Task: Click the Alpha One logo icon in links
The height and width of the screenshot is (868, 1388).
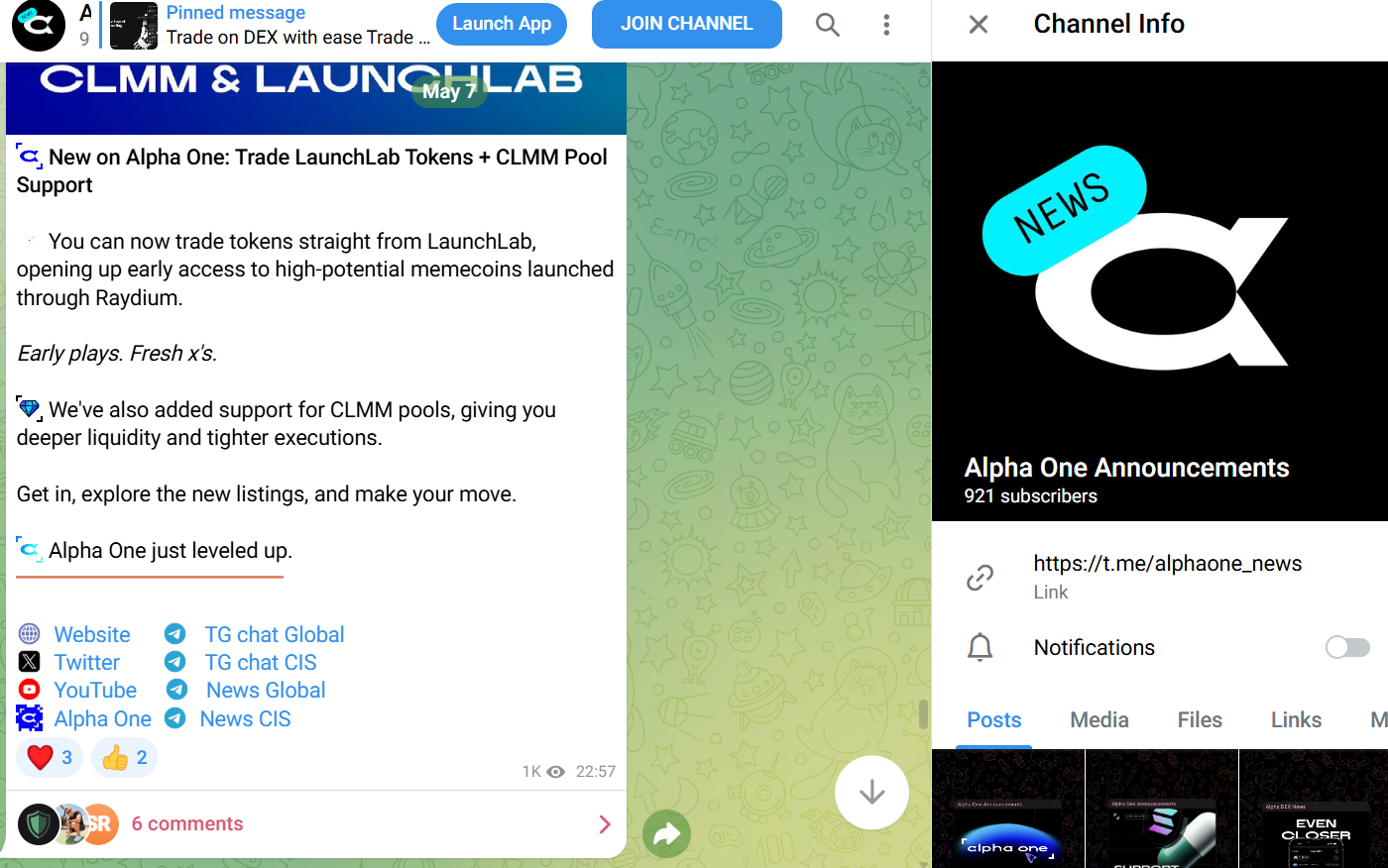Action: [30, 718]
